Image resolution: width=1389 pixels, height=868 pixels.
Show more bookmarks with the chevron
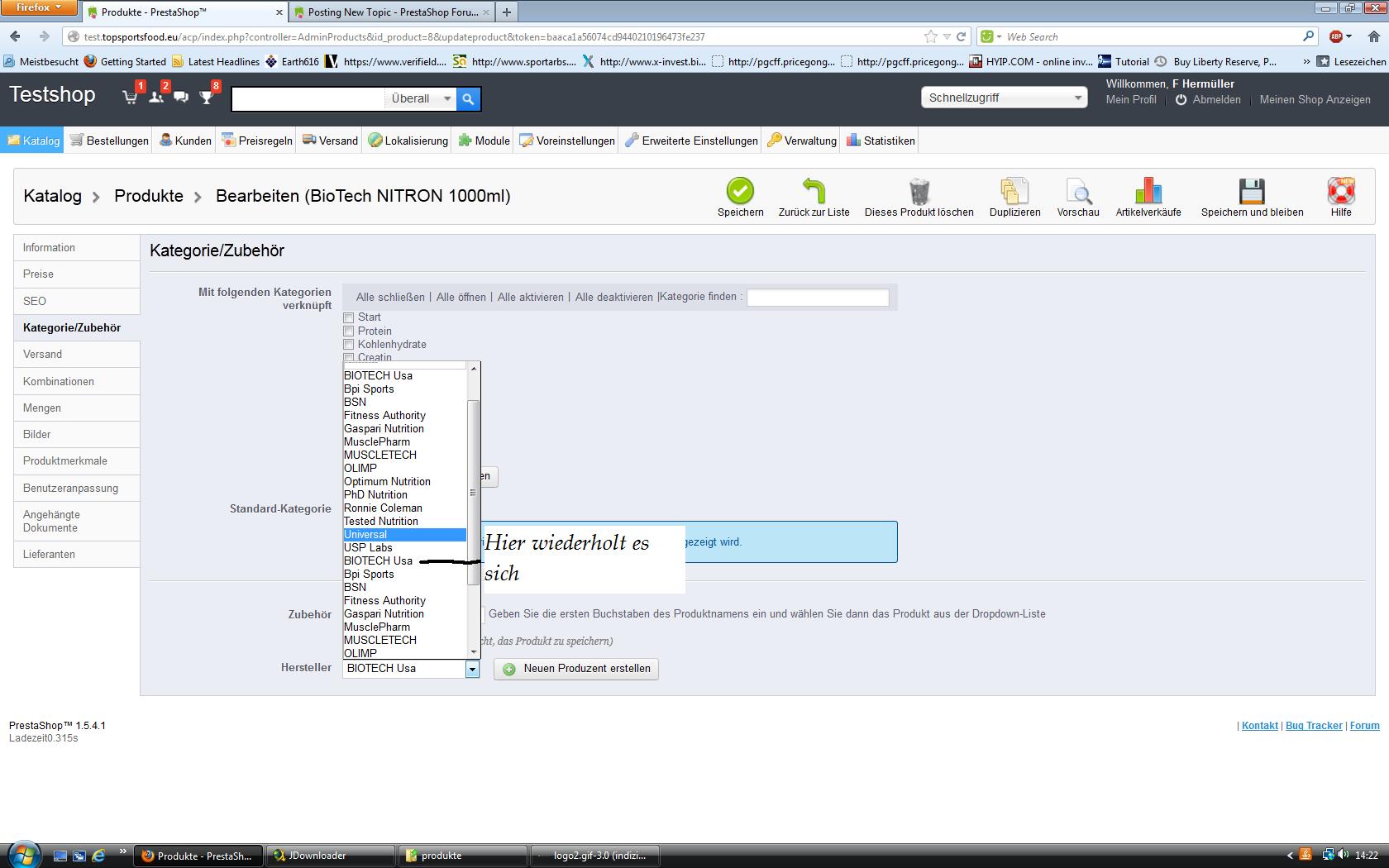pyautogui.click(x=1305, y=61)
